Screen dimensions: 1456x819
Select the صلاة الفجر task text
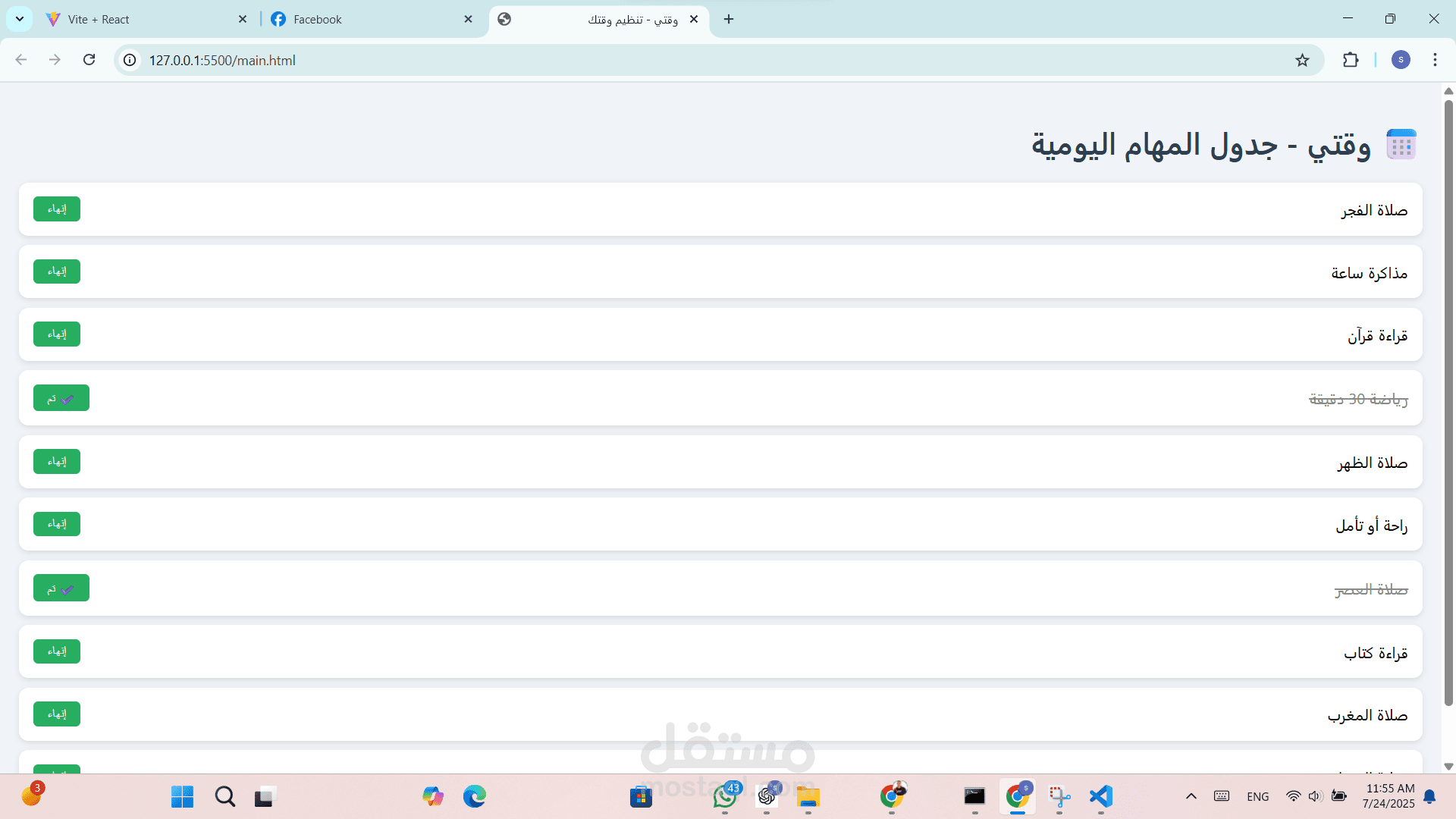[1374, 210]
